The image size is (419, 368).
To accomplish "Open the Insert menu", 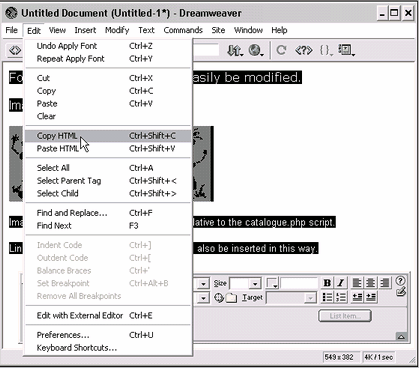I will coord(85,30).
